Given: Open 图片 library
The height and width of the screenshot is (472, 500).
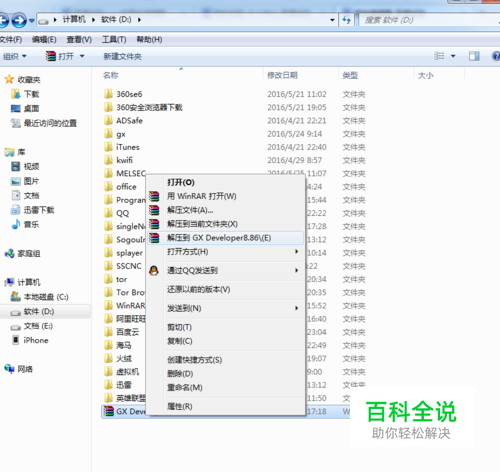Looking at the screenshot, I should coord(25,181).
